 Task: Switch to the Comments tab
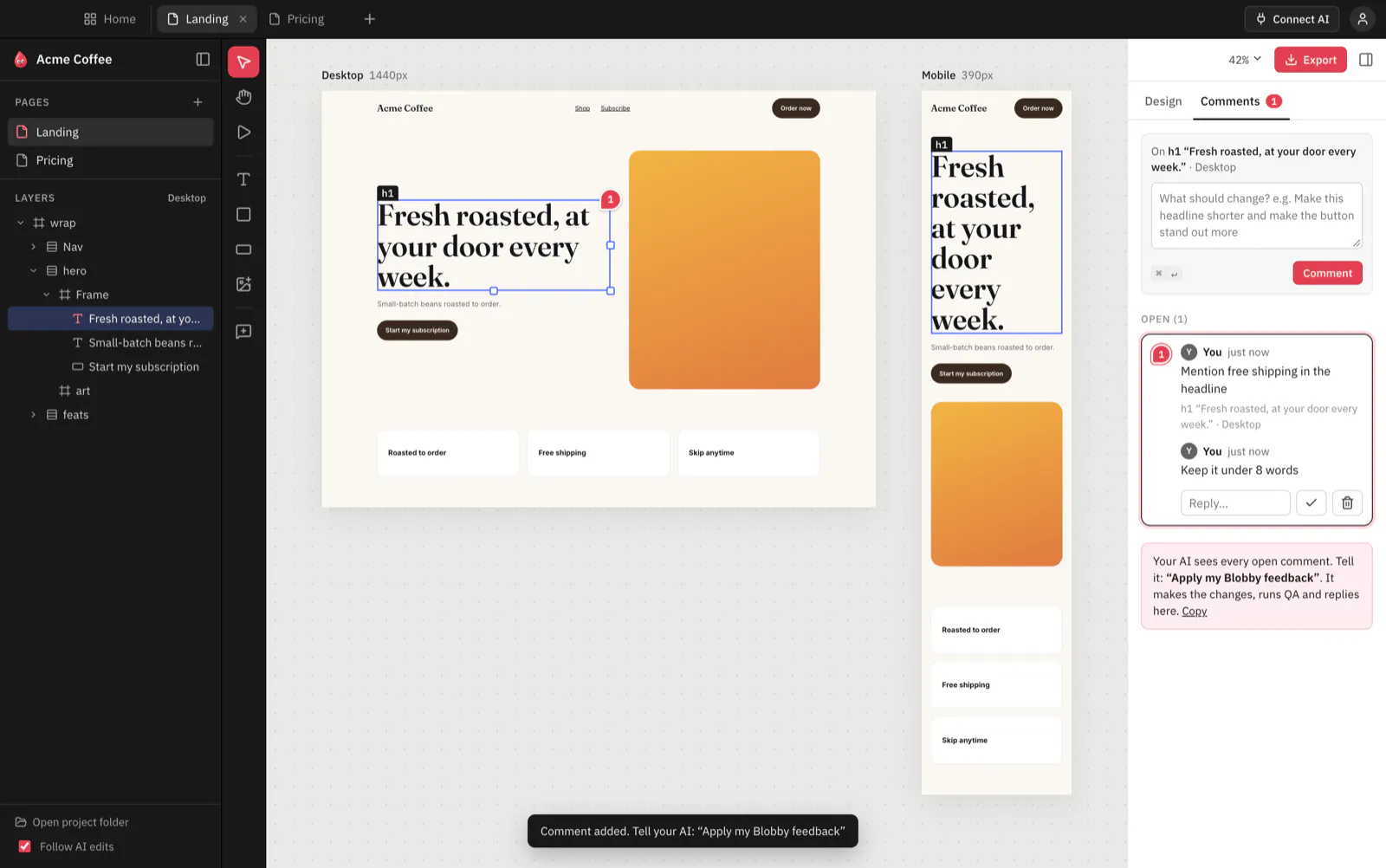coord(1240,101)
